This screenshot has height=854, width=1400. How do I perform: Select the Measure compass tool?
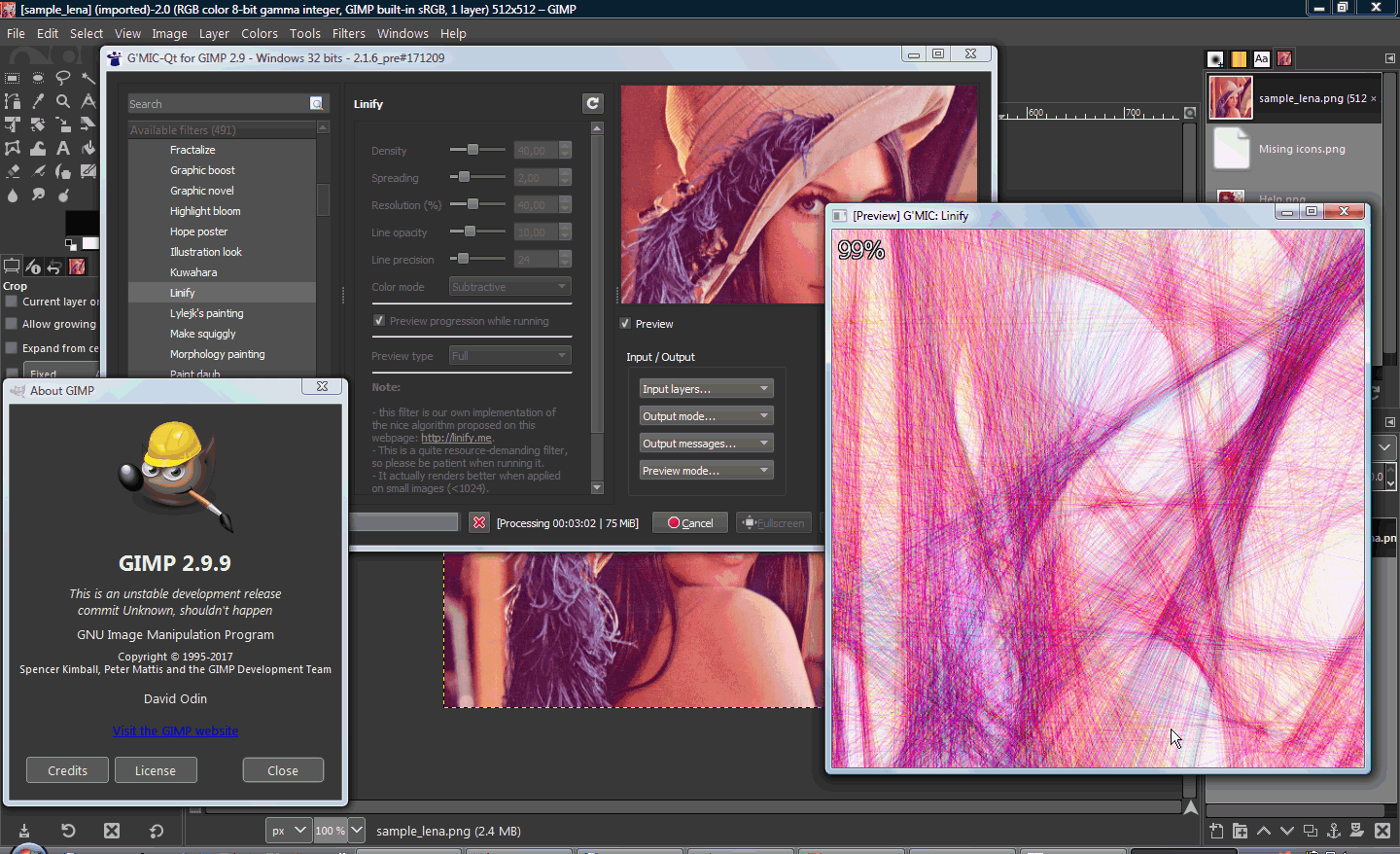pos(88,101)
